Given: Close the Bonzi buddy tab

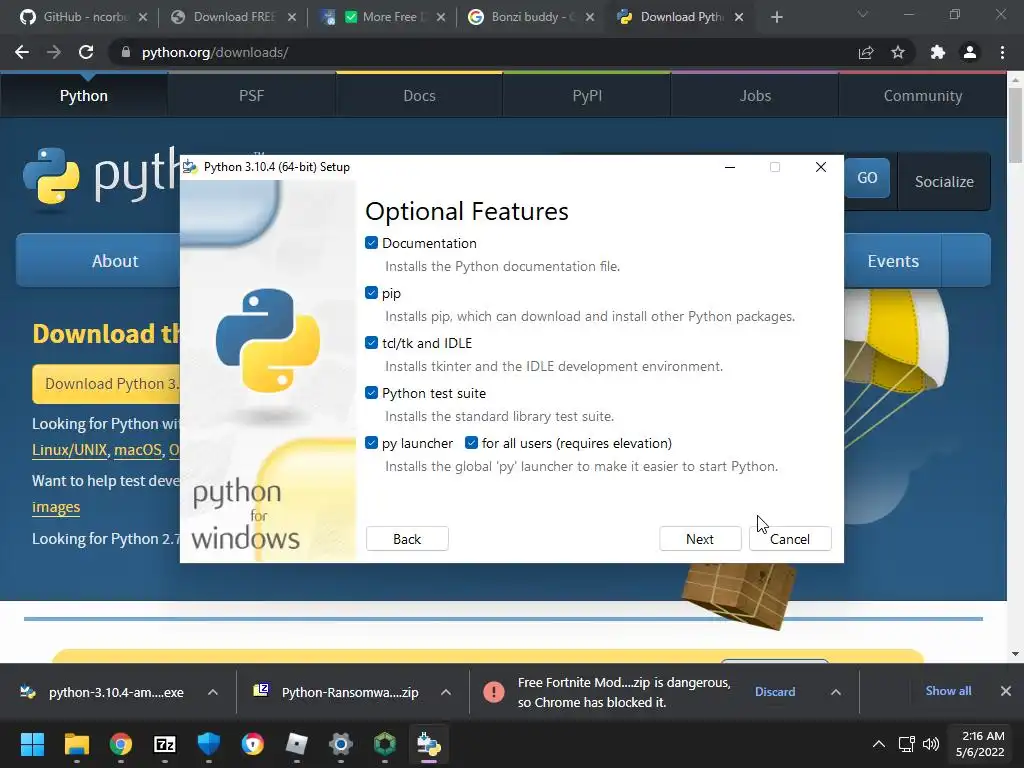Looking at the screenshot, I should pyautogui.click(x=590, y=17).
